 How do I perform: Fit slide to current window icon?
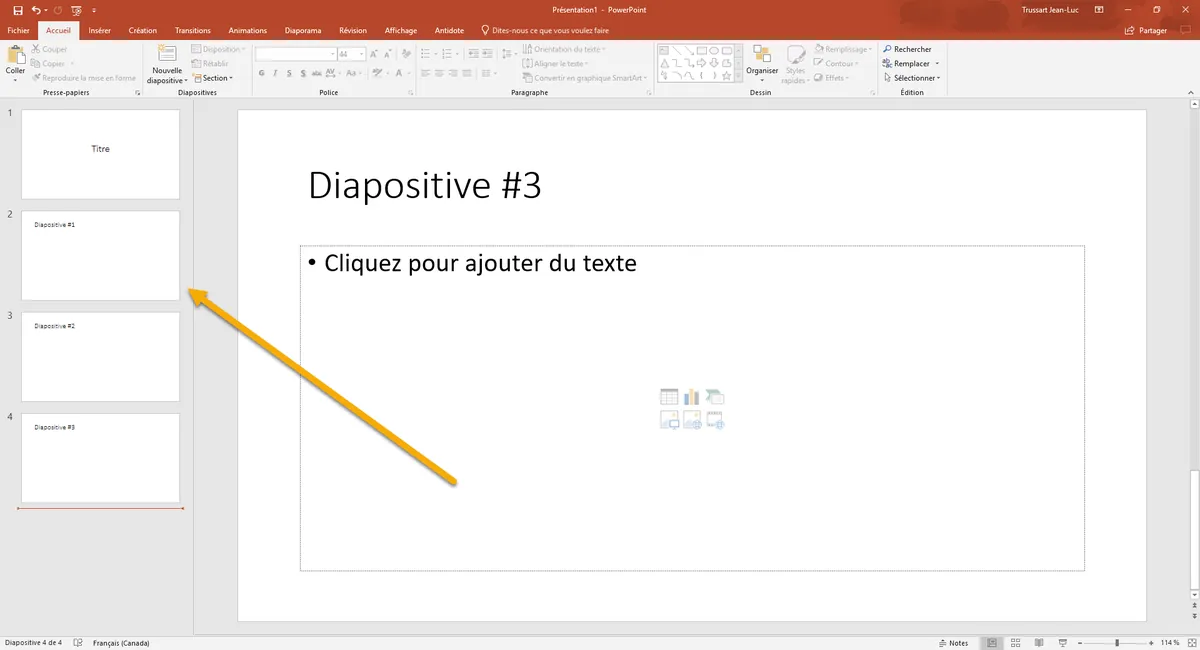(1191, 642)
